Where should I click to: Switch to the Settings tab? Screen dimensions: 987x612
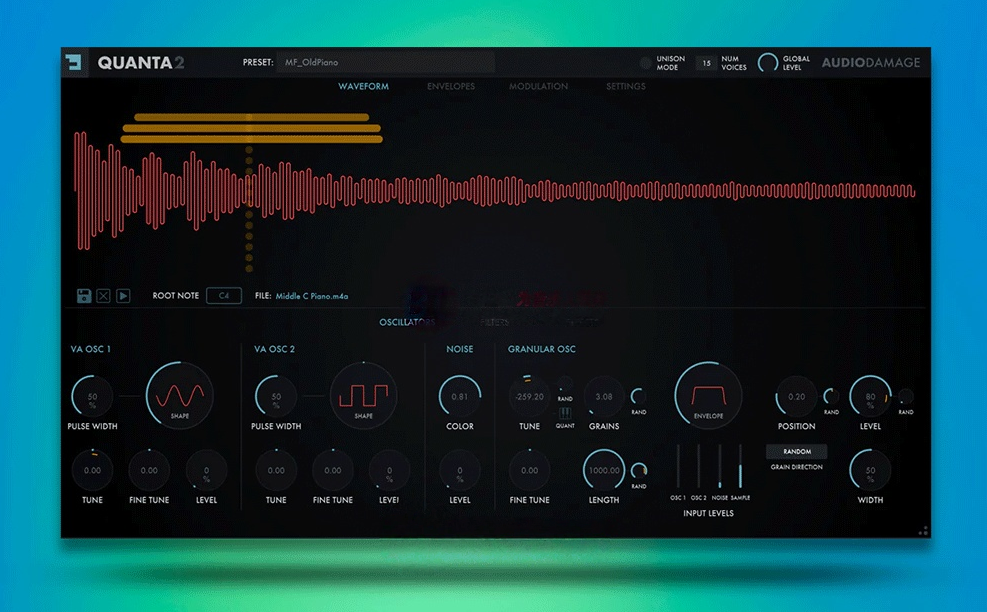[x=626, y=86]
